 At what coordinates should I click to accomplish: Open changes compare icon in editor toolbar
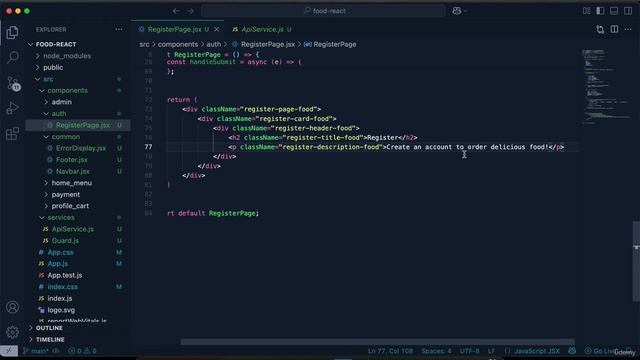600,29
